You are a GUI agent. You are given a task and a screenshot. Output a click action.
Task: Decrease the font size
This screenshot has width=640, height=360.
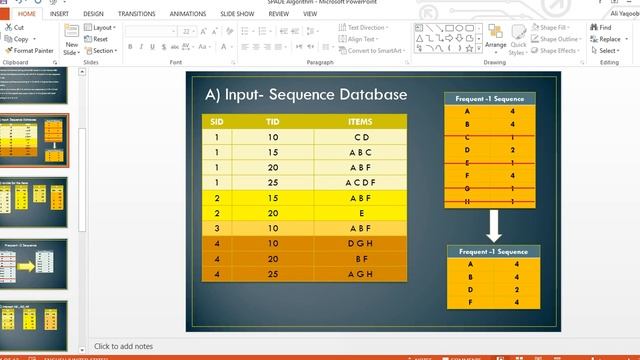[x=215, y=31]
